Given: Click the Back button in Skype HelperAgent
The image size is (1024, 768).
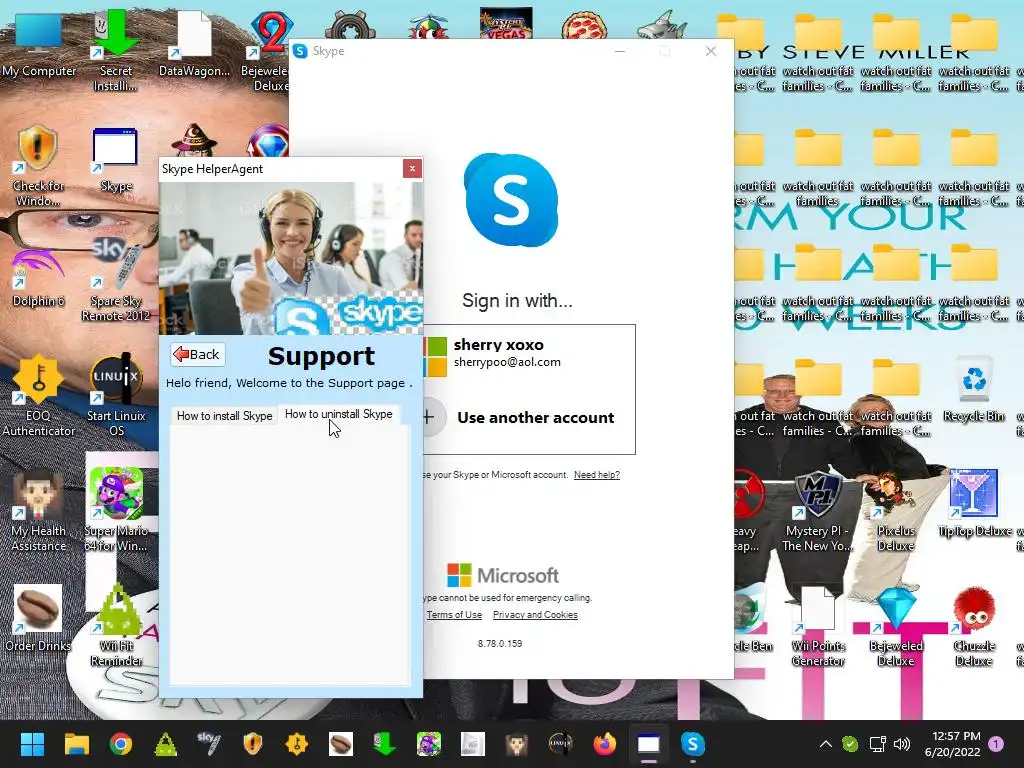Looking at the screenshot, I should (x=198, y=355).
